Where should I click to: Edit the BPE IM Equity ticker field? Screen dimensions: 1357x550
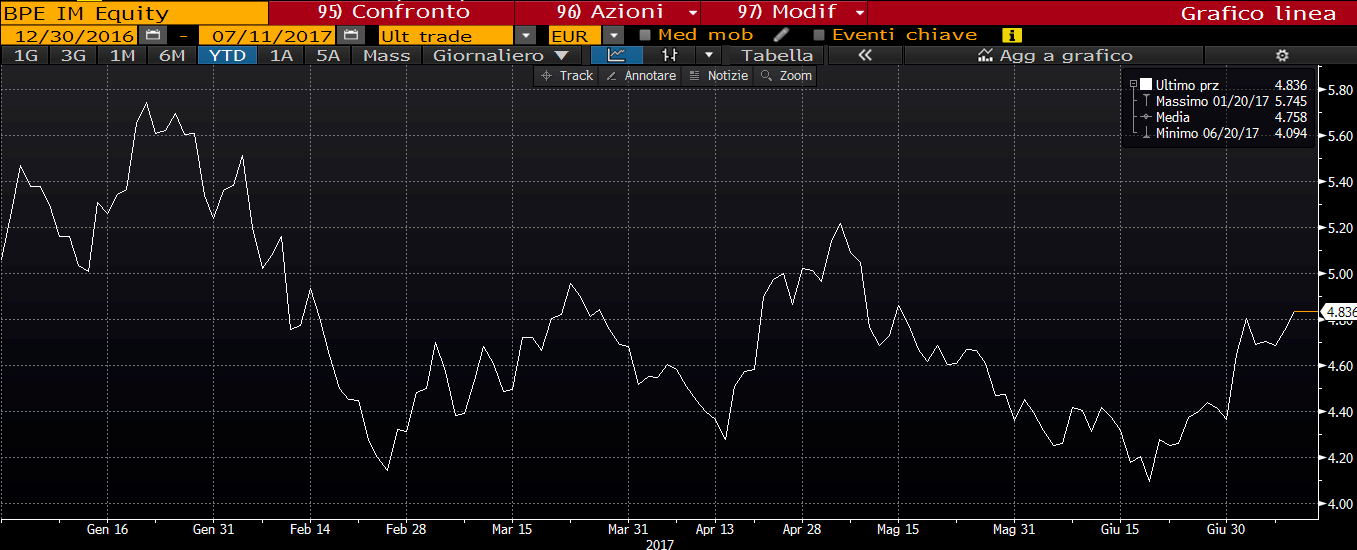[134, 13]
